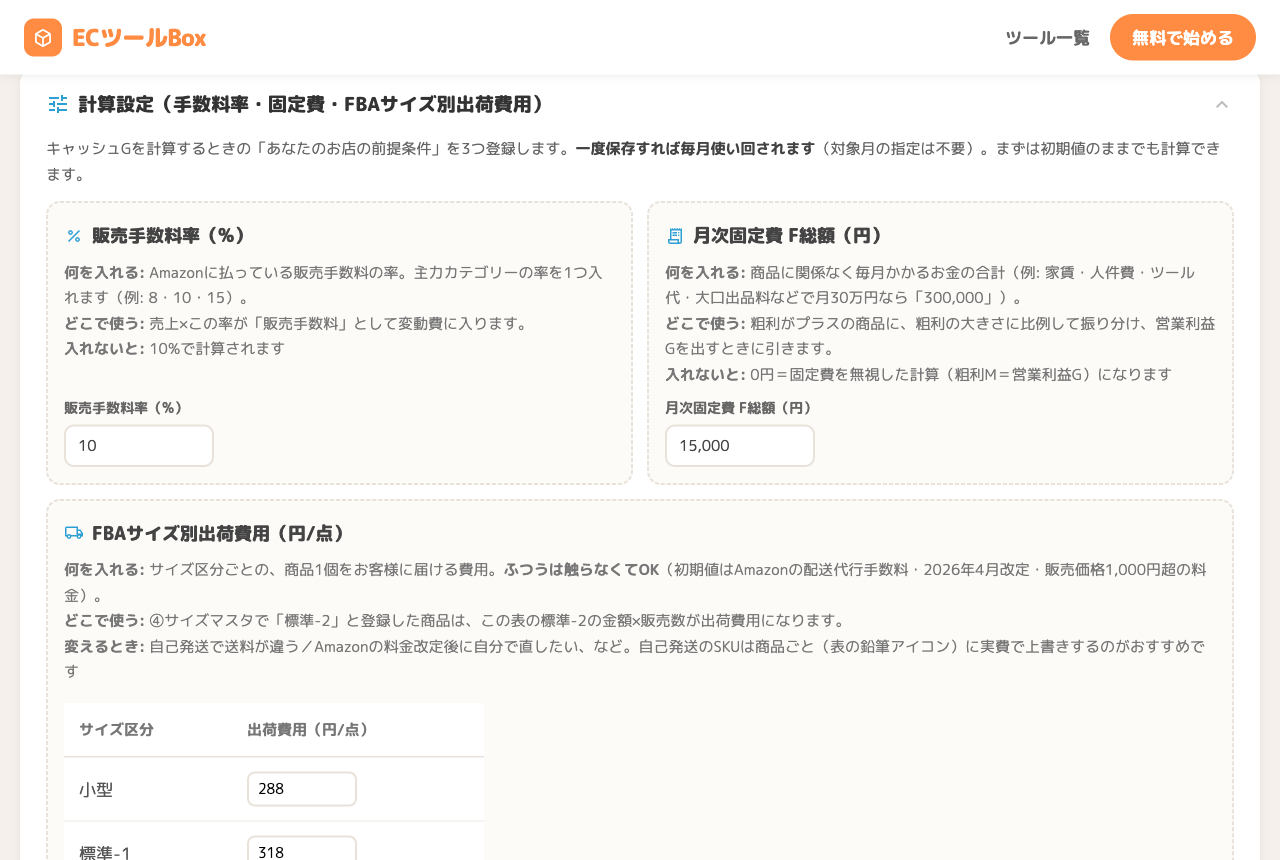The height and width of the screenshot is (860, 1280).
Task: Click the receipt icon beside 月次固定費 F総額
Action: 675,236
